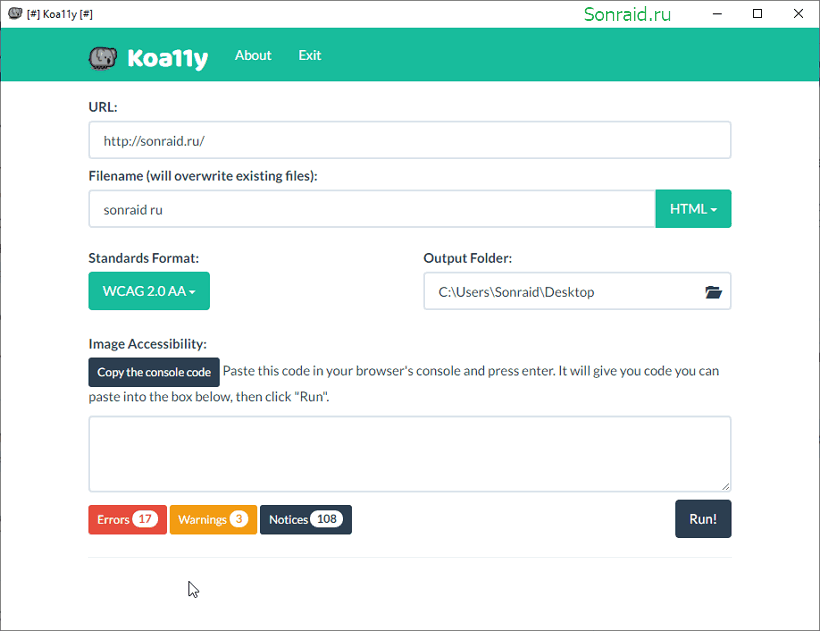Click the 'URL:' label
Screen dimensions: 820x631
(x=103, y=107)
